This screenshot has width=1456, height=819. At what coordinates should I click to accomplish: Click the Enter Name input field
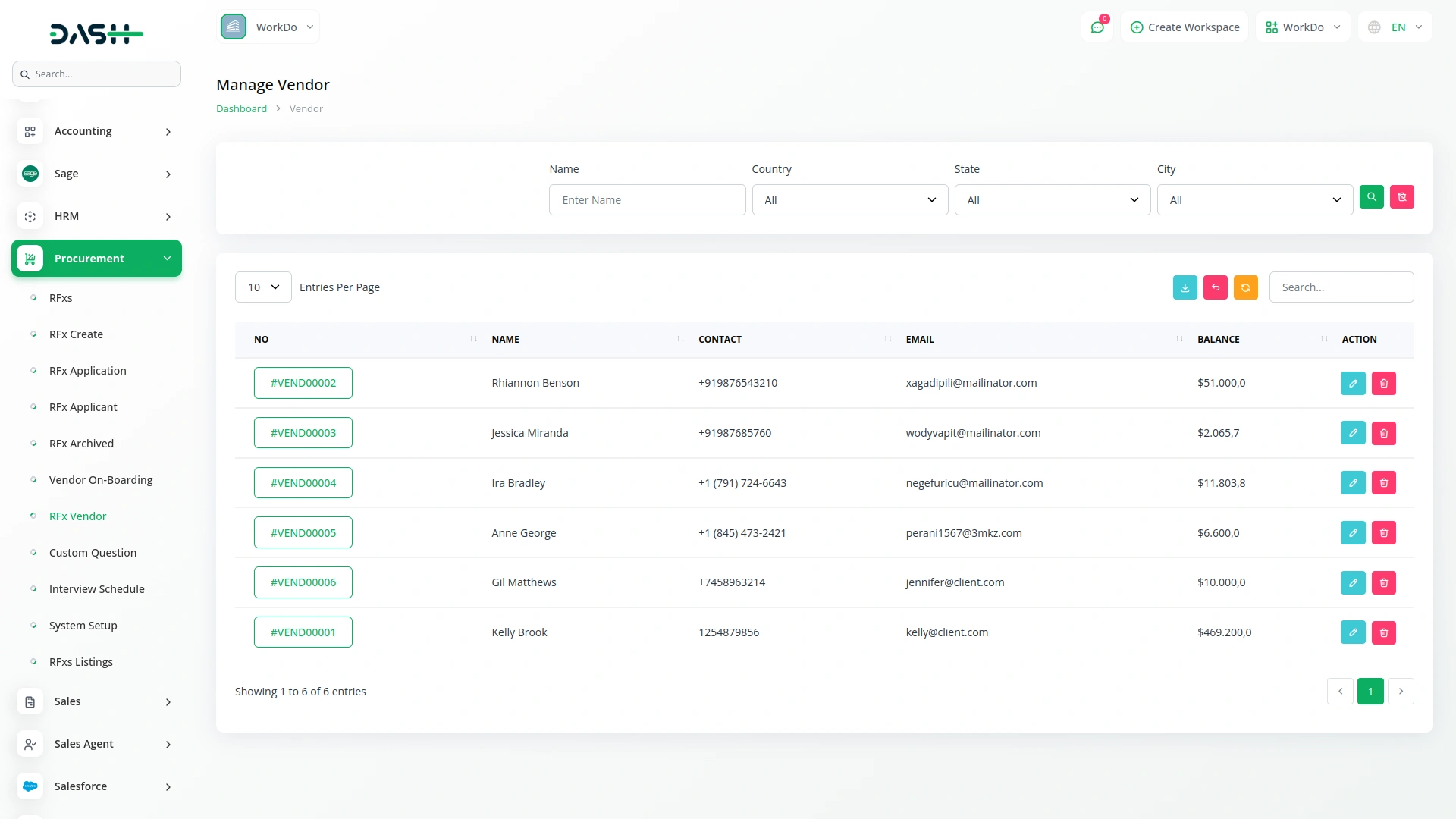(x=647, y=200)
